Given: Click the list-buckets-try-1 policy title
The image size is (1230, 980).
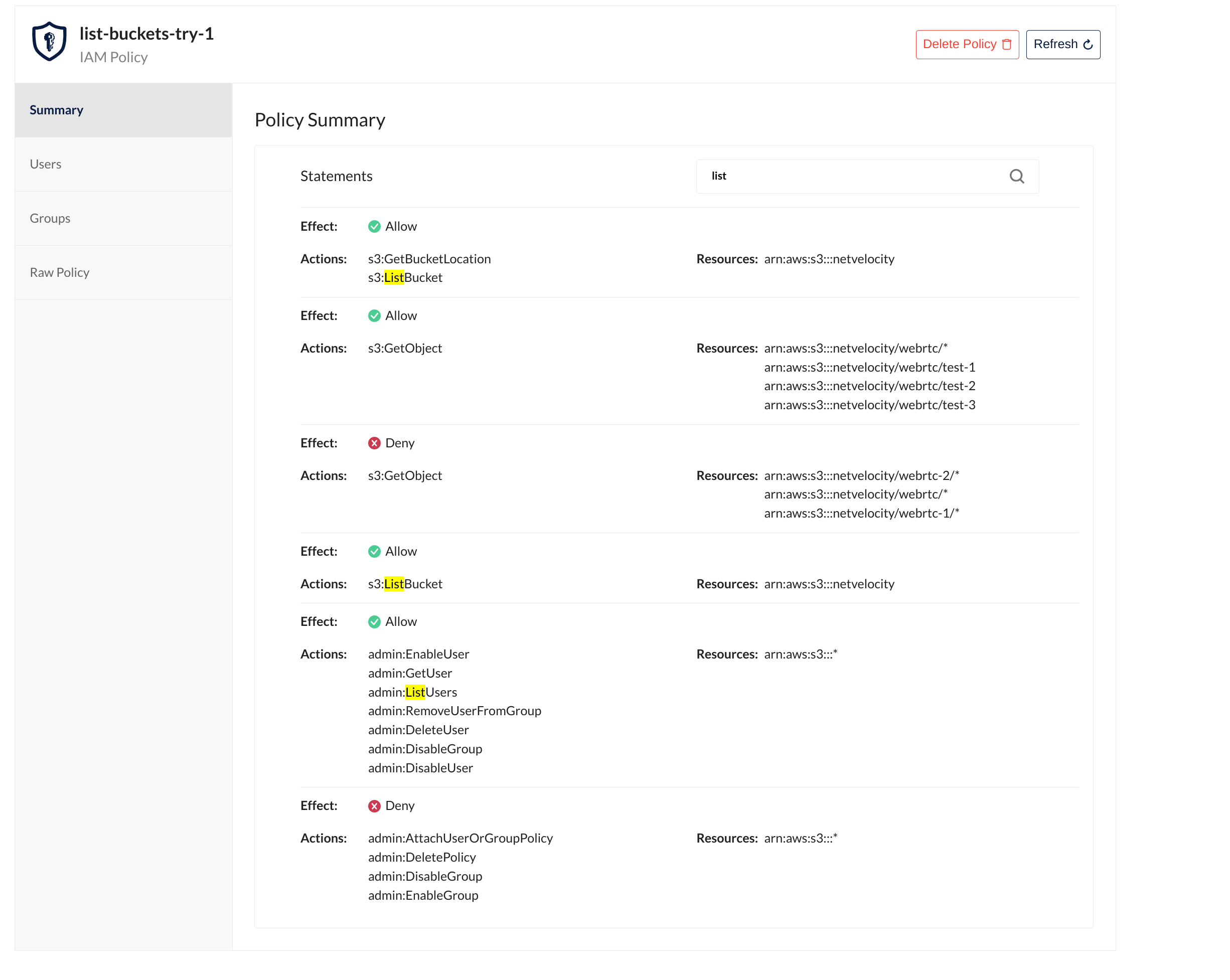Looking at the screenshot, I should 146,34.
